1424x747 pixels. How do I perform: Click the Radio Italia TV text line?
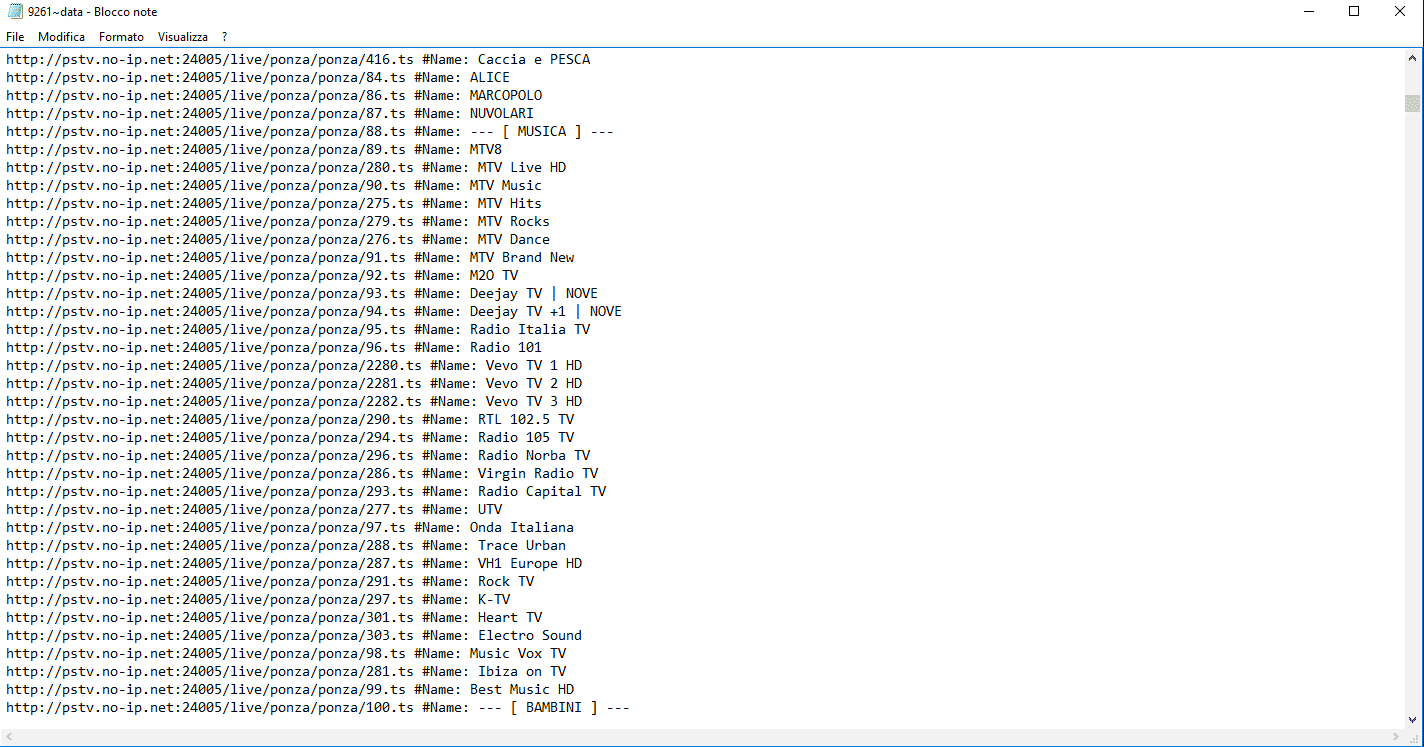pyautogui.click(x=298, y=330)
